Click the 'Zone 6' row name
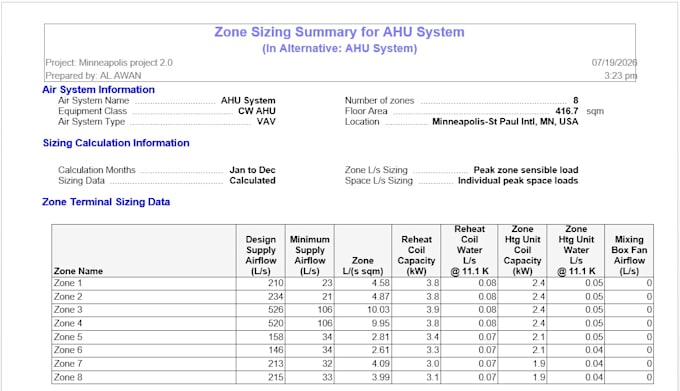 (68, 350)
